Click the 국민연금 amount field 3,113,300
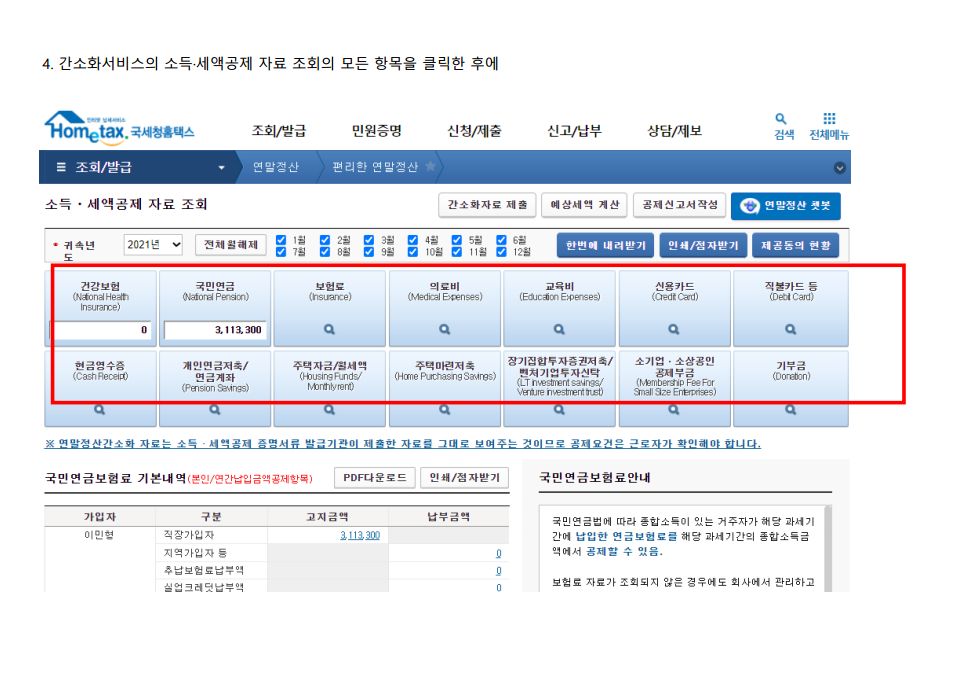The width and height of the screenshot is (980, 690). [x=215, y=330]
